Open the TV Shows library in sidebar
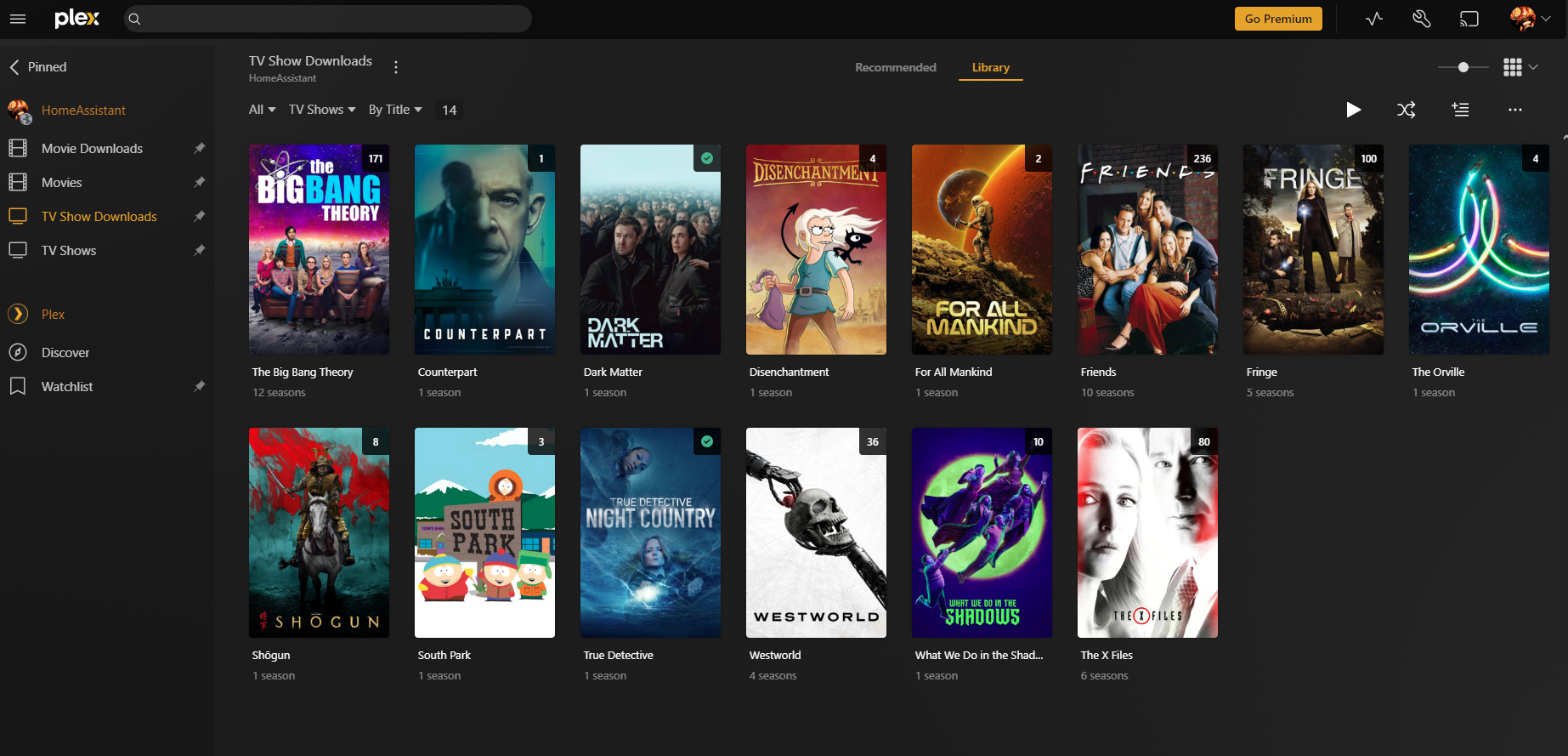Image resolution: width=1568 pixels, height=756 pixels. [69, 251]
